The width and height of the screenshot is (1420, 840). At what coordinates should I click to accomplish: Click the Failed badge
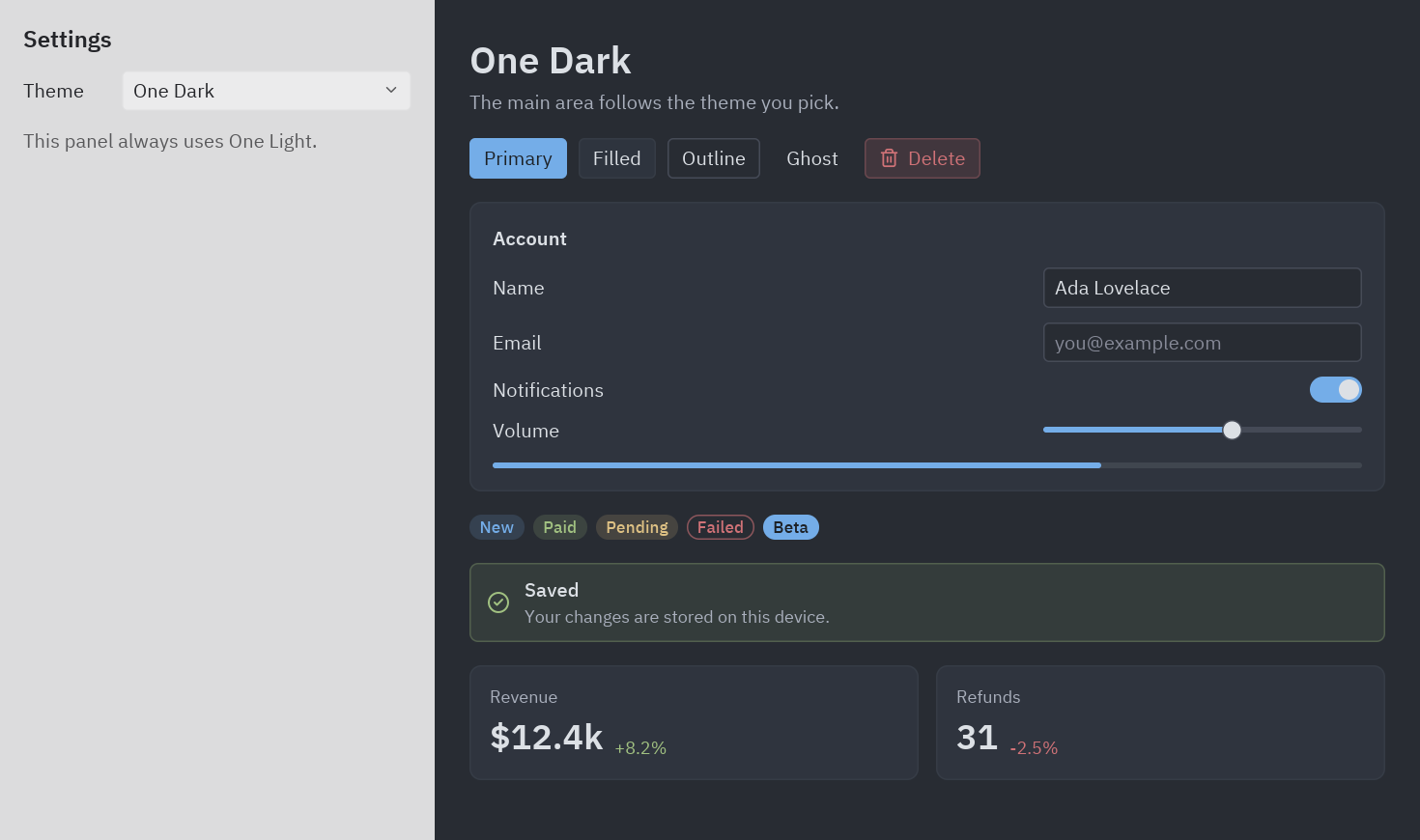point(721,527)
